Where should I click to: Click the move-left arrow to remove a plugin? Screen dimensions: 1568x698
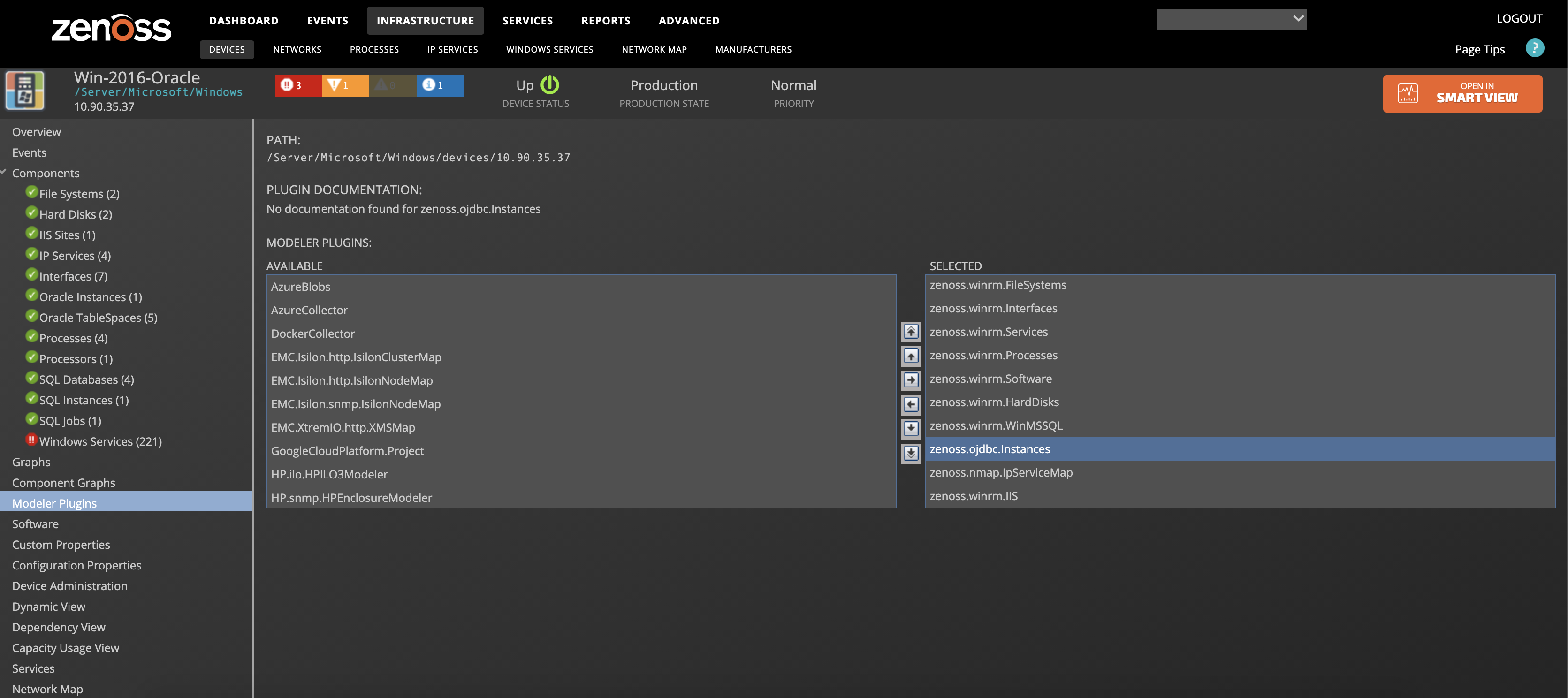click(x=911, y=404)
